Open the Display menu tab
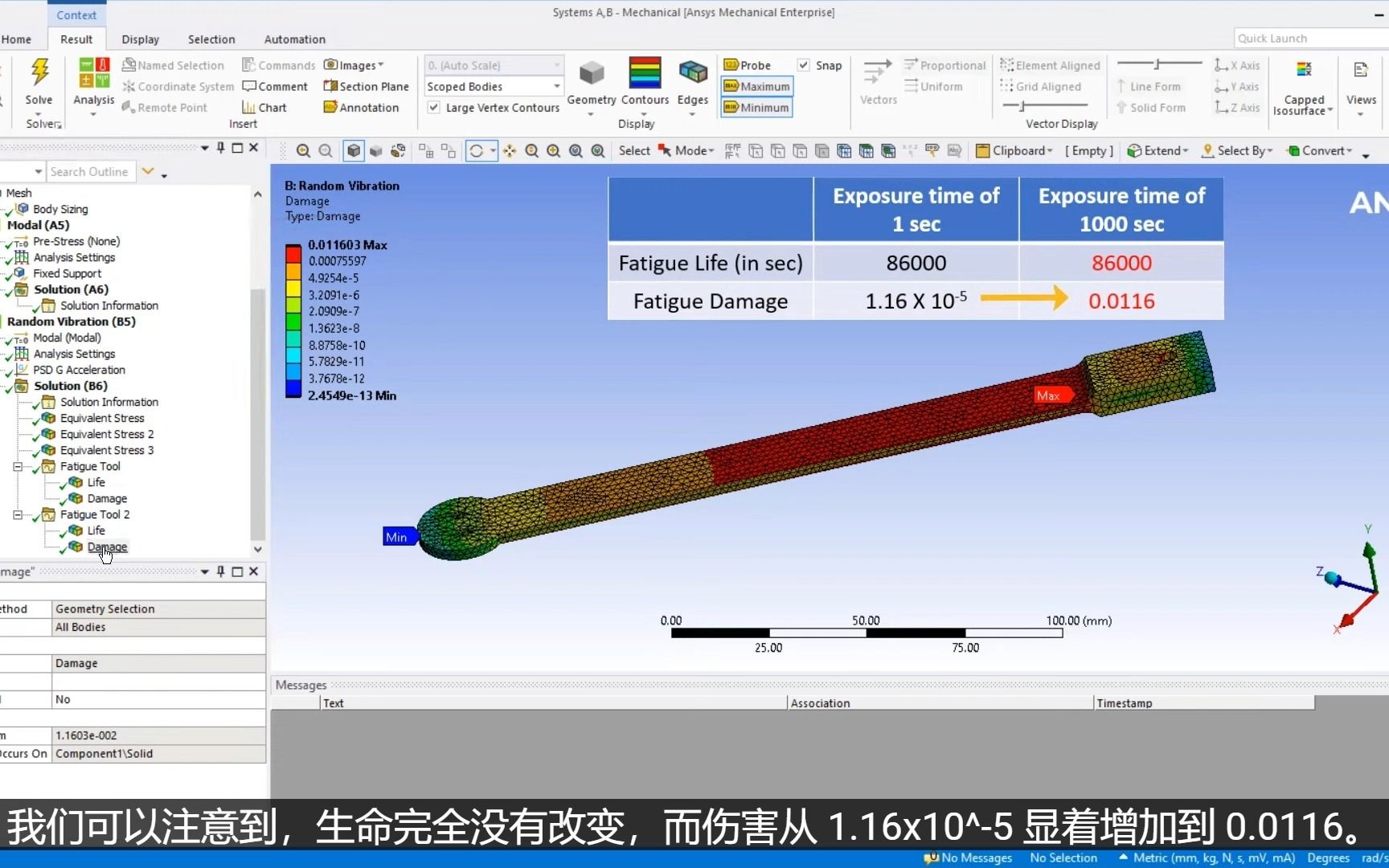The width and height of the screenshot is (1389, 868). (140, 39)
